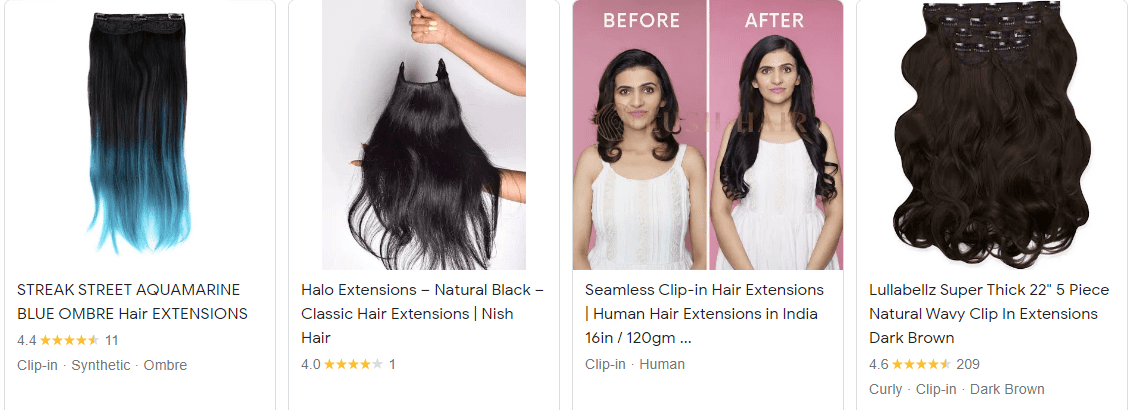Open the Before/After clip-in extensions image
The width and height of the screenshot is (1131, 410).
708,135
